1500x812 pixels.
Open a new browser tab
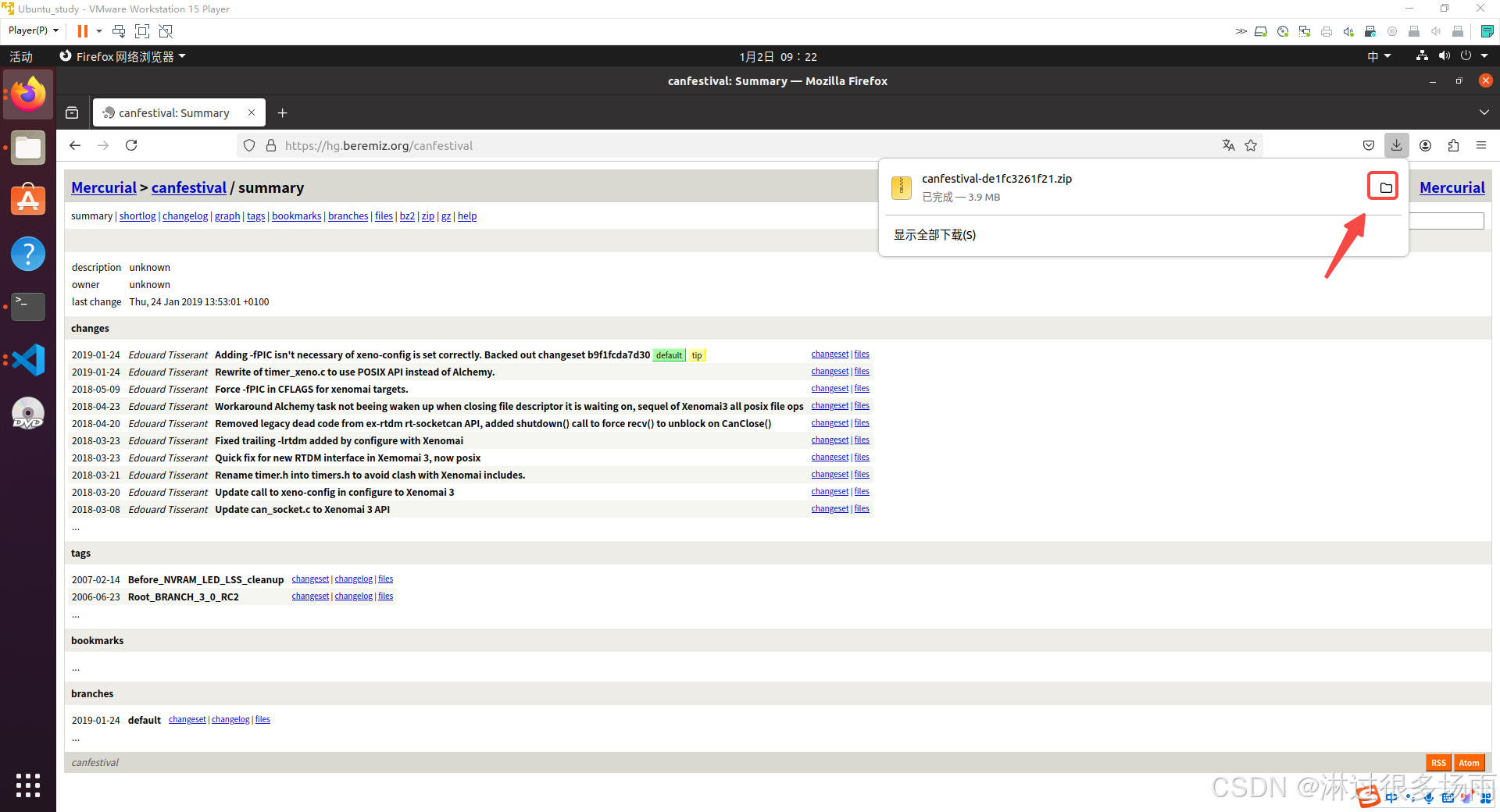(x=283, y=113)
